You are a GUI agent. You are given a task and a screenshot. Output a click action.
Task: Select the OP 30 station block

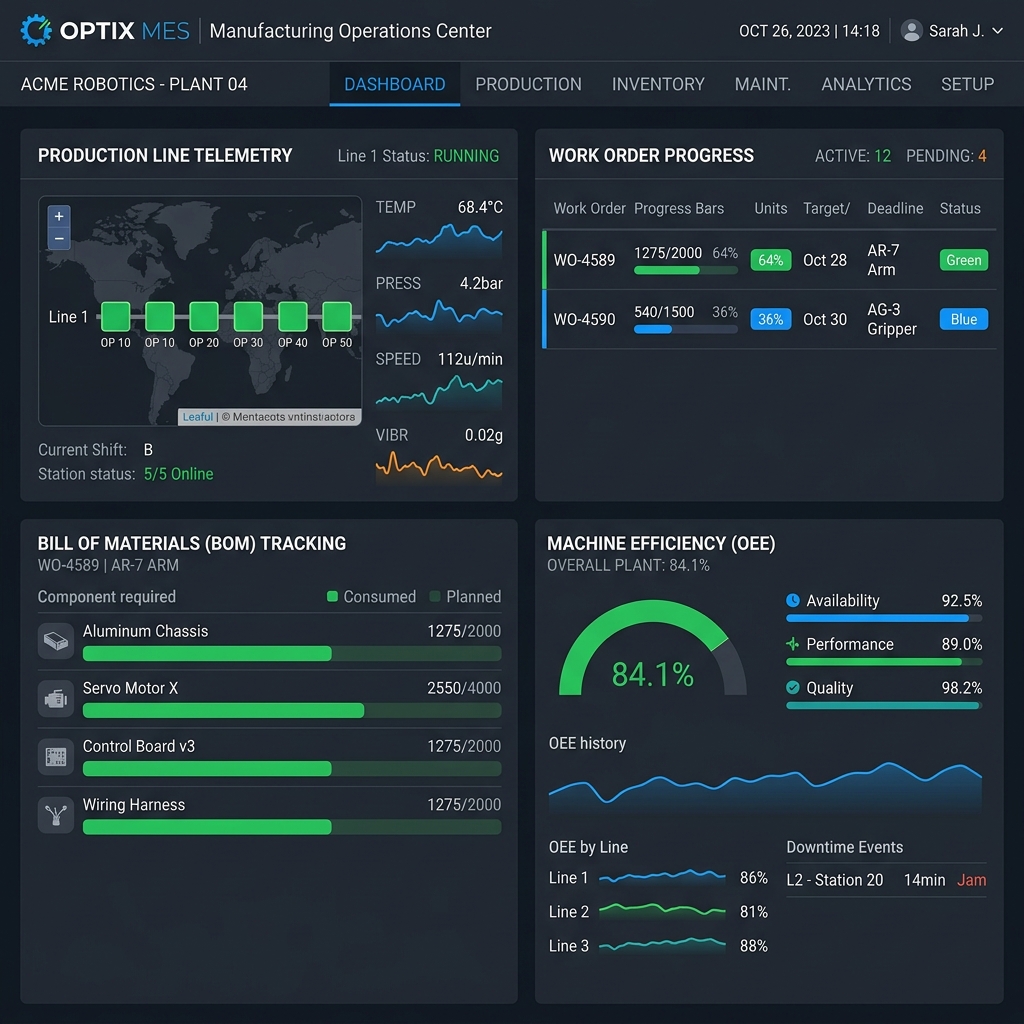(x=248, y=317)
